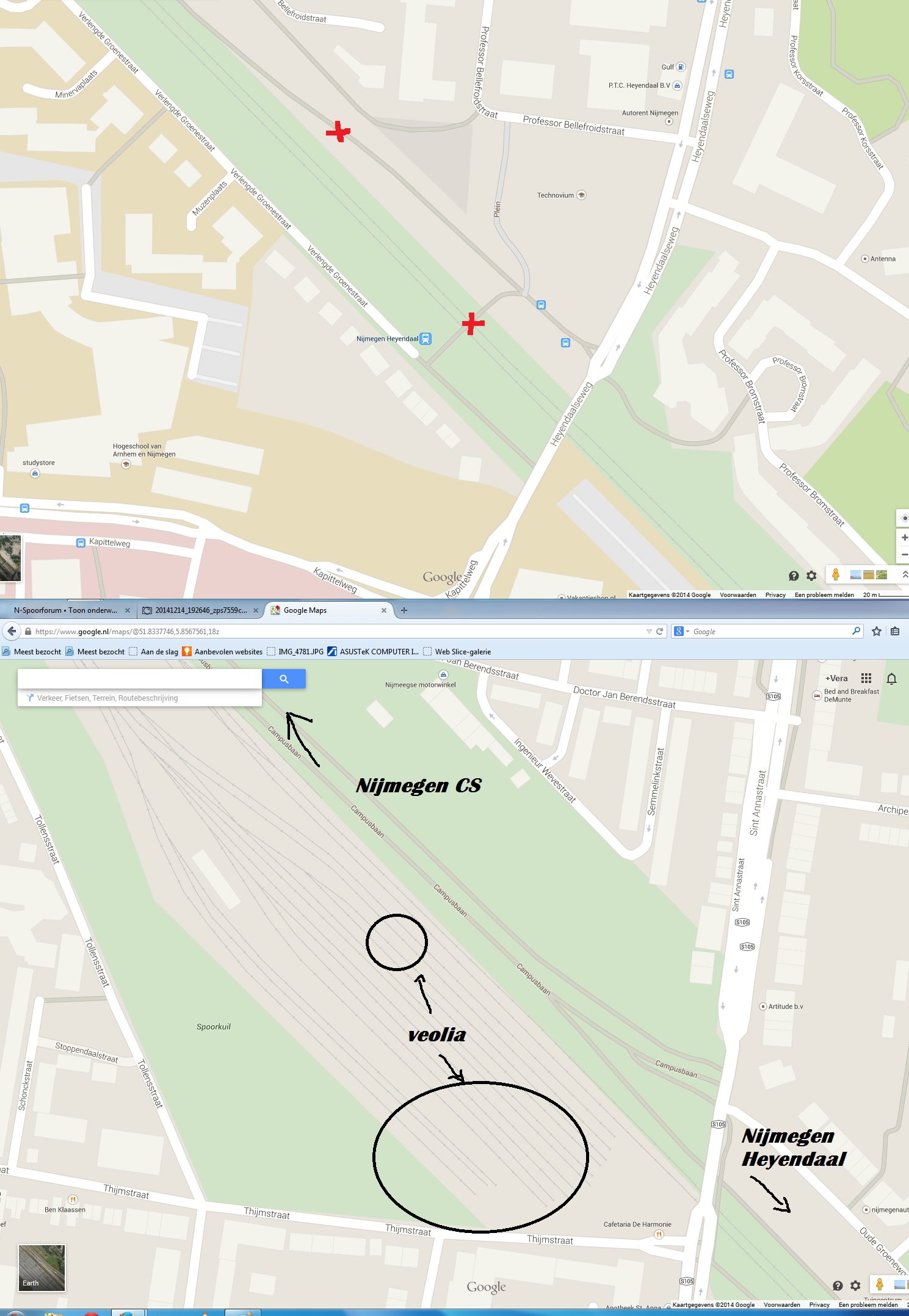The width and height of the screenshot is (909, 1316).
Task: Click the Bed and Breakfast DeMunte marker
Action: 817,695
